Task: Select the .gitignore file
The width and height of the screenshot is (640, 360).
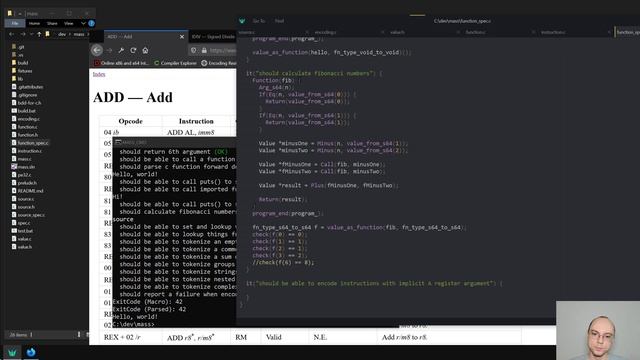Action: pyautogui.click(x=24, y=95)
